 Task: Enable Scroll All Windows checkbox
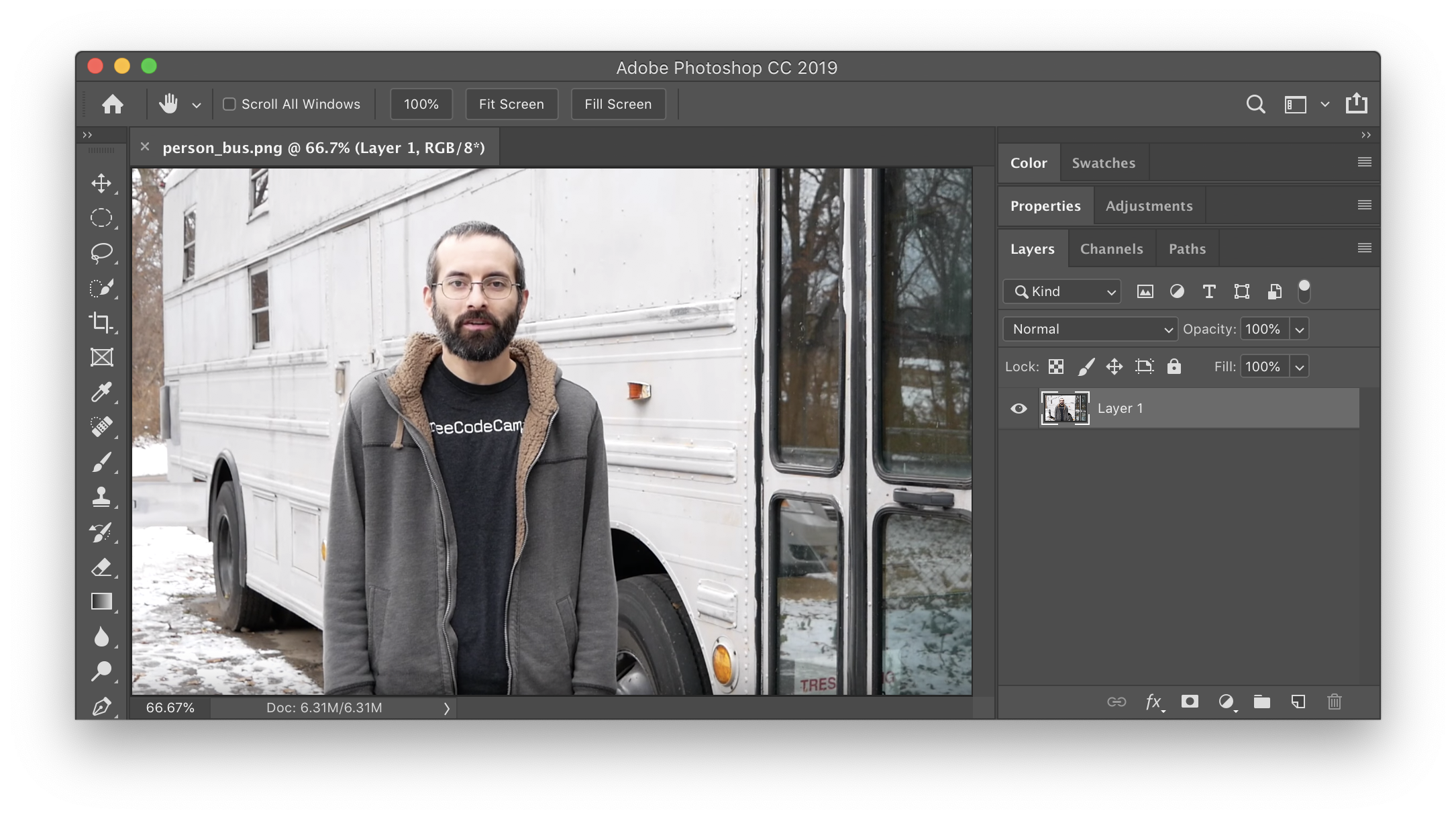pos(228,103)
